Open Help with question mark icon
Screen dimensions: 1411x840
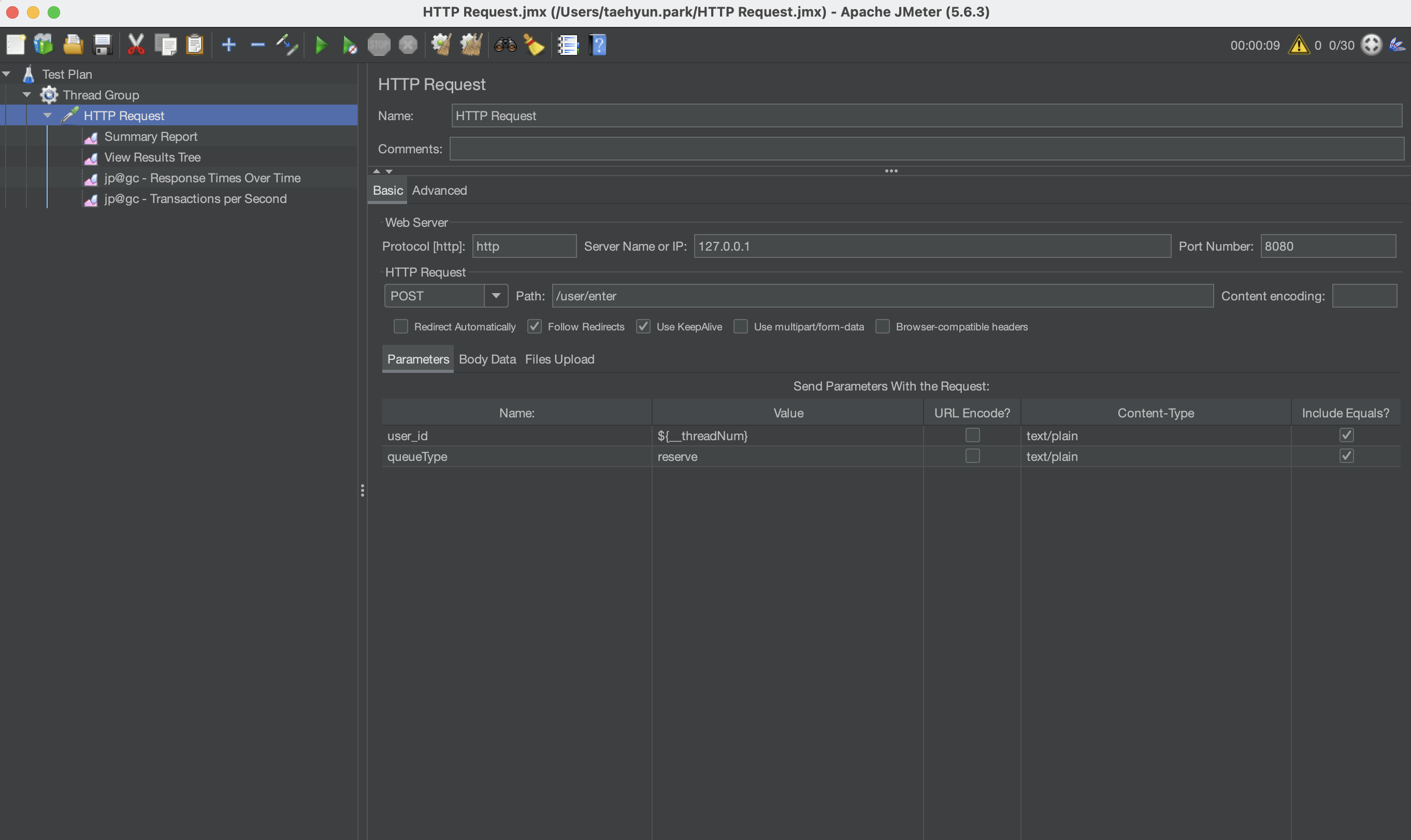click(598, 45)
